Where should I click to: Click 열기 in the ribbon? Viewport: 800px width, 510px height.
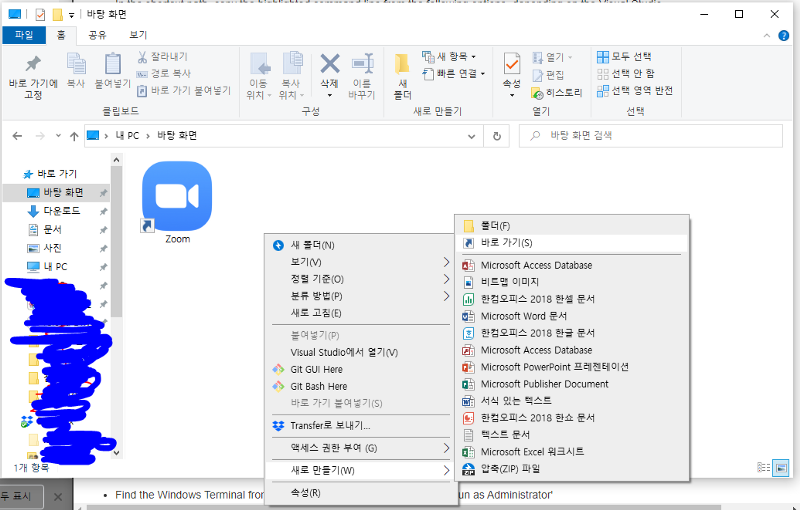(x=552, y=57)
